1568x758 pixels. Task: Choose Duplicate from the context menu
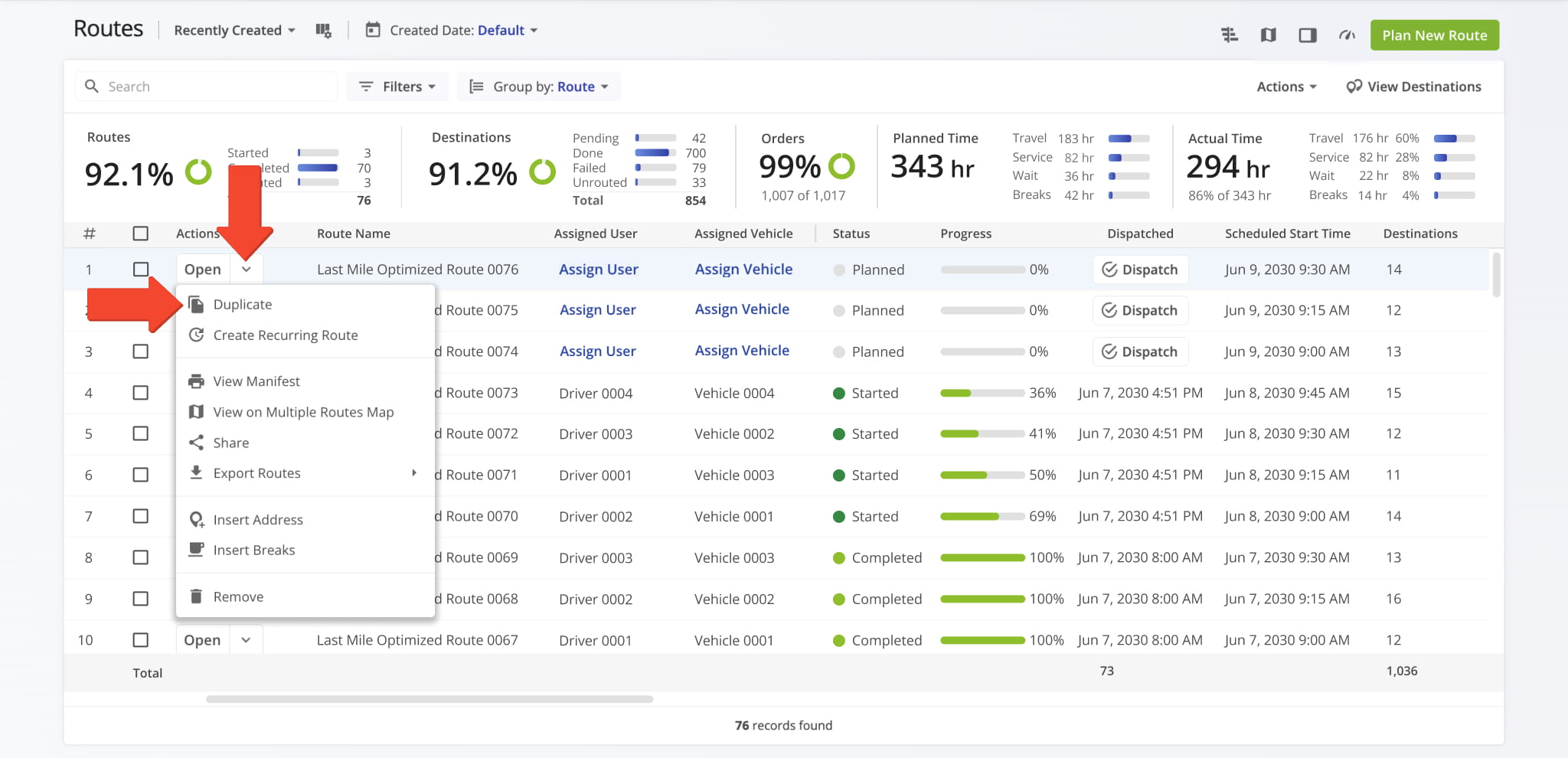pyautogui.click(x=243, y=305)
